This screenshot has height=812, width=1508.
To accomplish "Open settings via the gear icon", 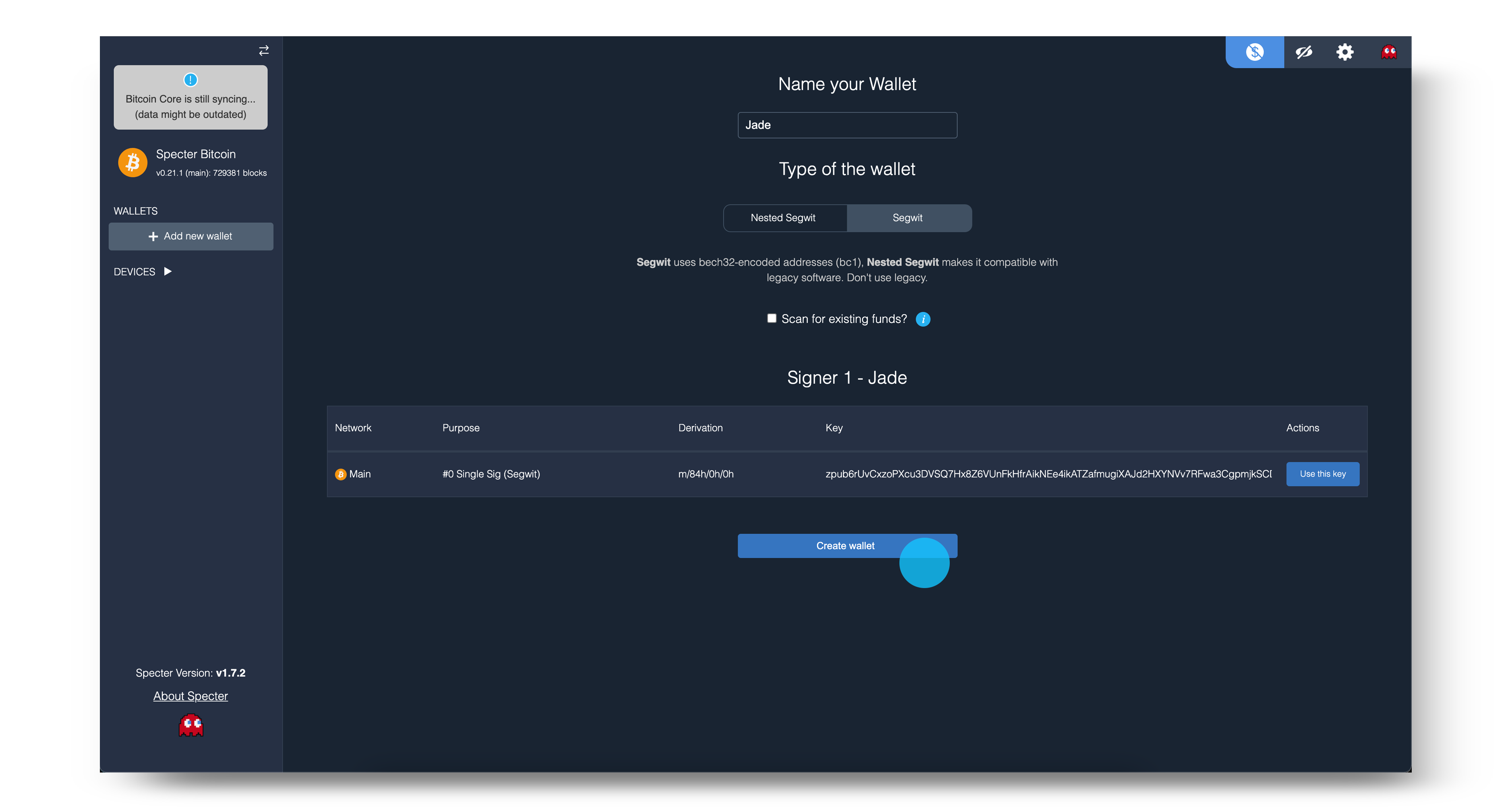I will [1344, 52].
